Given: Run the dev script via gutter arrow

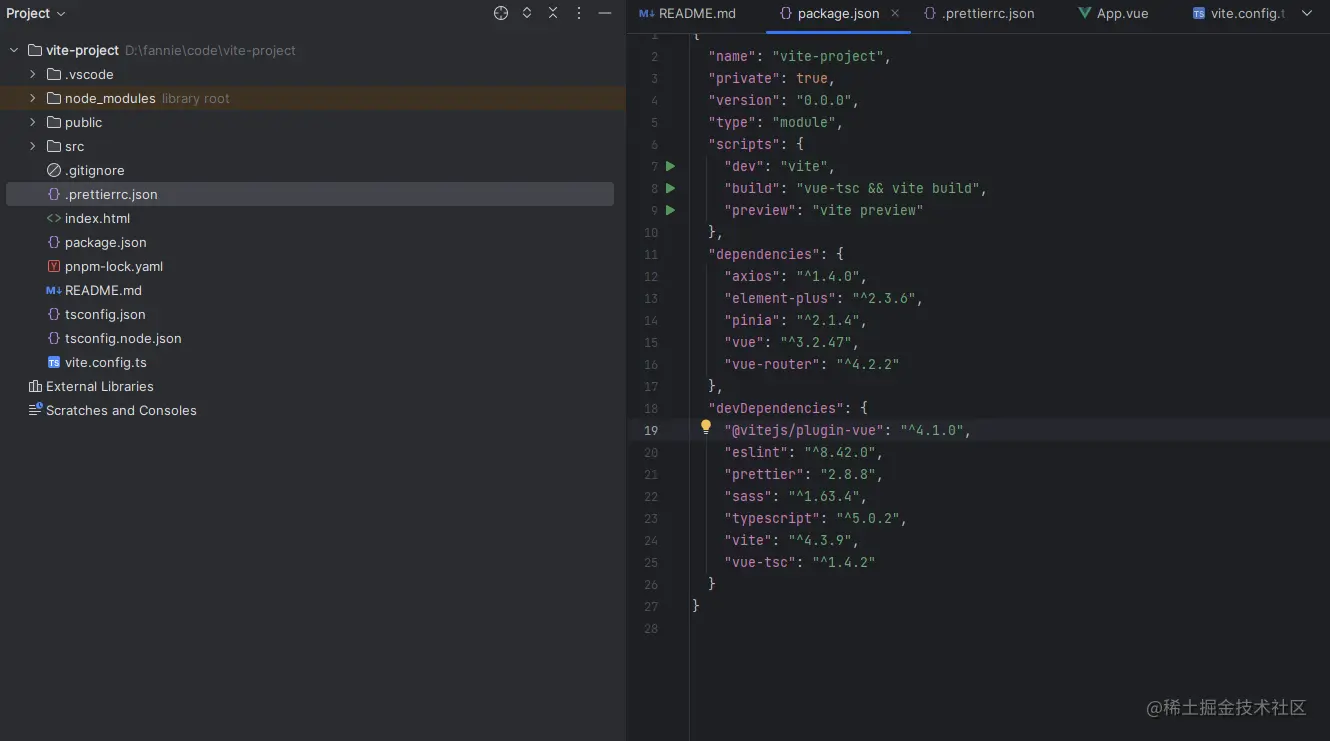Looking at the screenshot, I should tap(670, 166).
